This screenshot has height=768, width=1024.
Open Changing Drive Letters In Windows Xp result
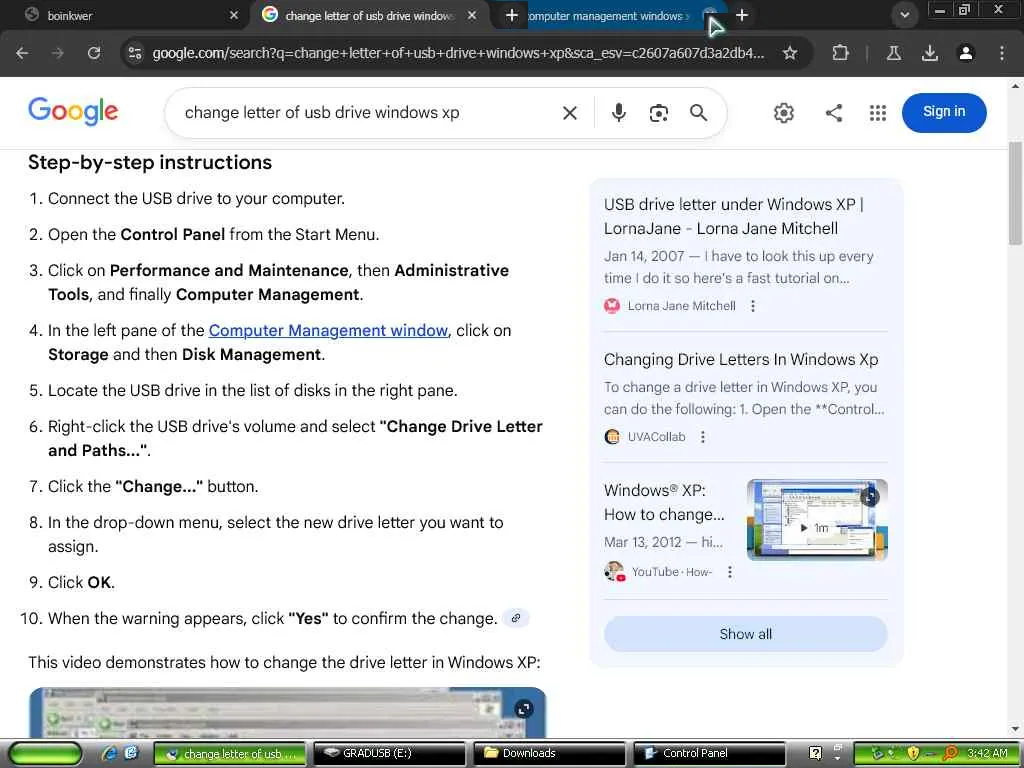(741, 360)
